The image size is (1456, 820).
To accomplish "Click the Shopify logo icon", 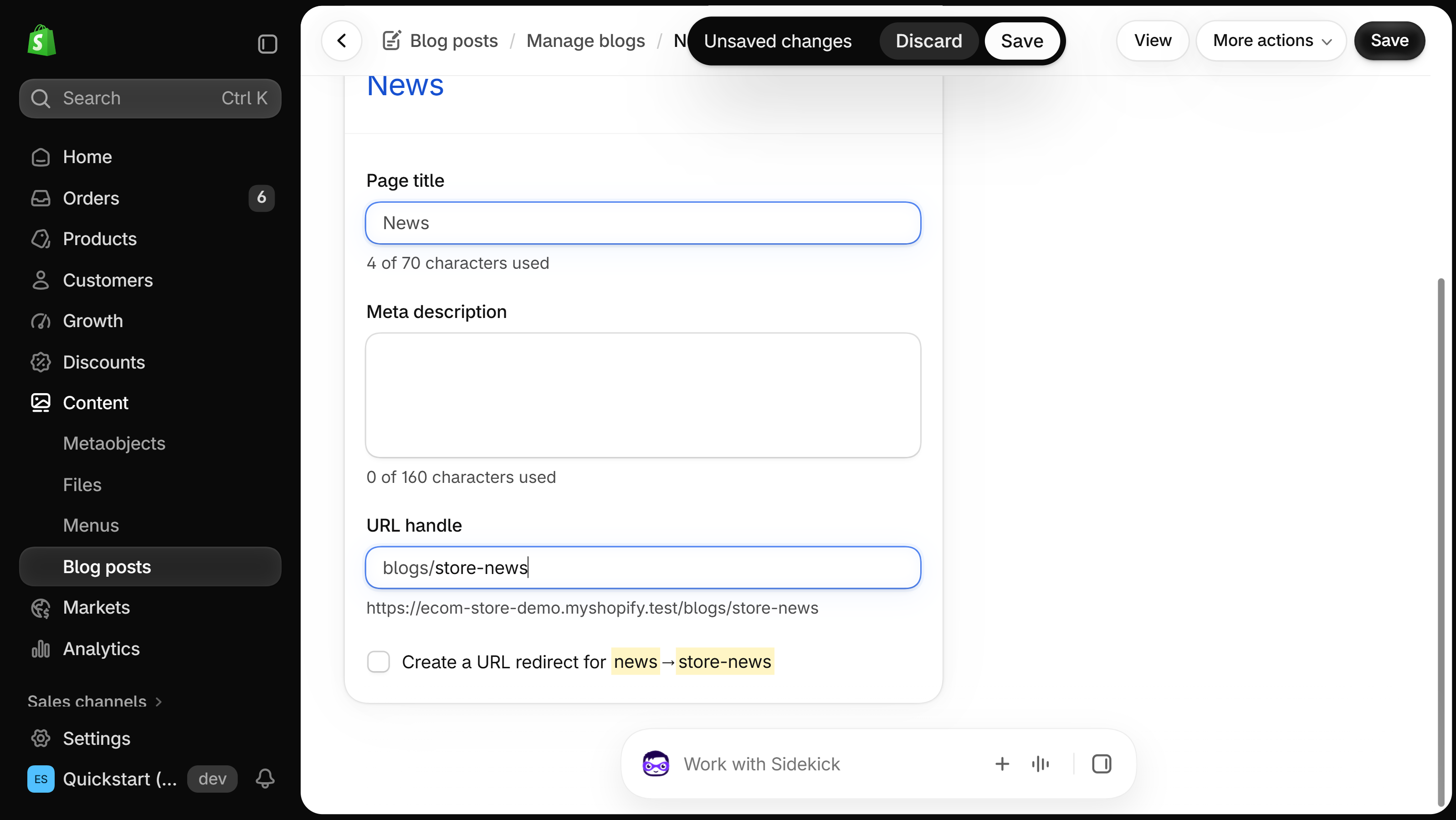I will (42, 41).
